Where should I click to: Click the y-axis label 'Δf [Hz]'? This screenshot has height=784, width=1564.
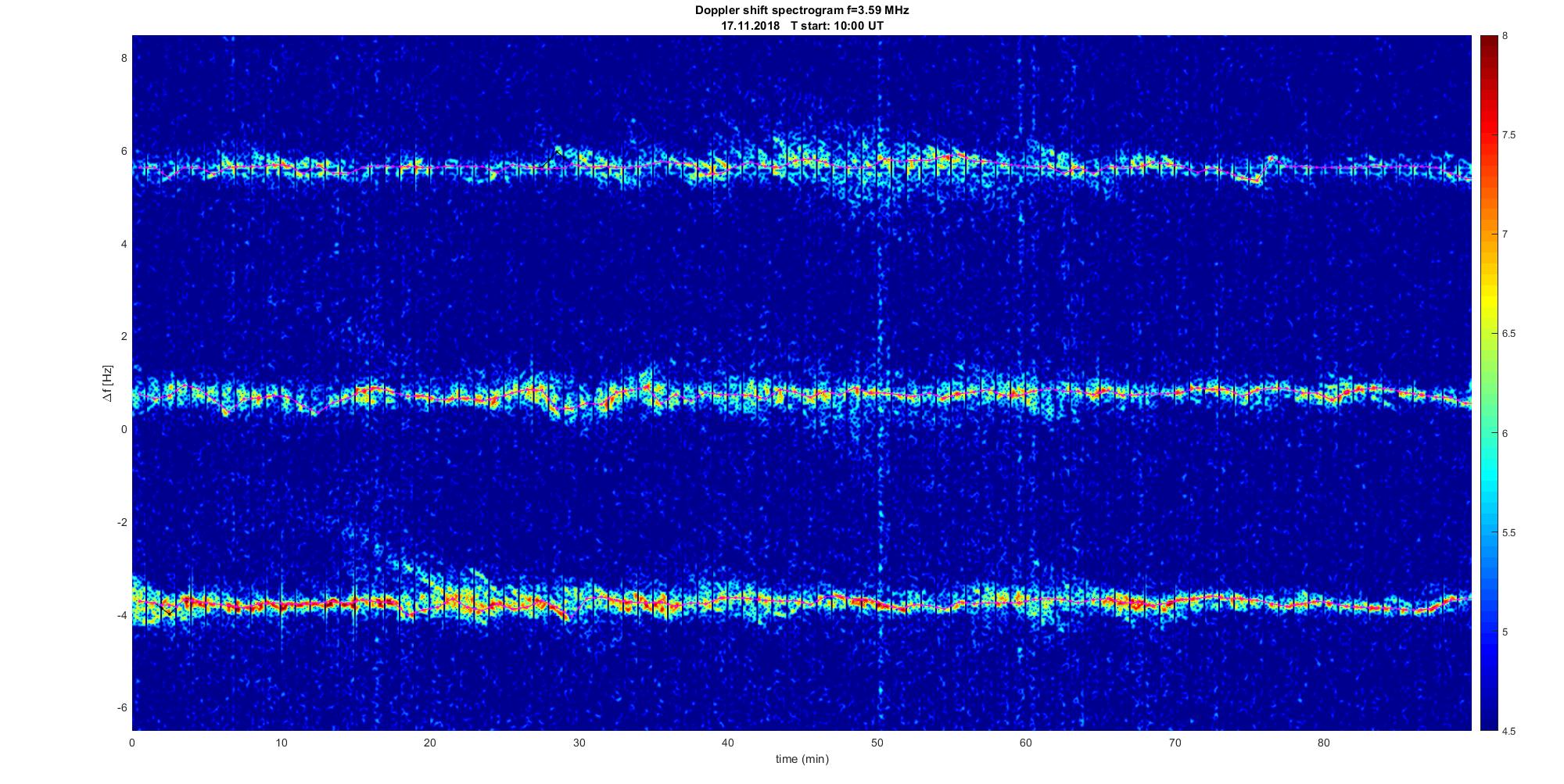click(x=107, y=384)
